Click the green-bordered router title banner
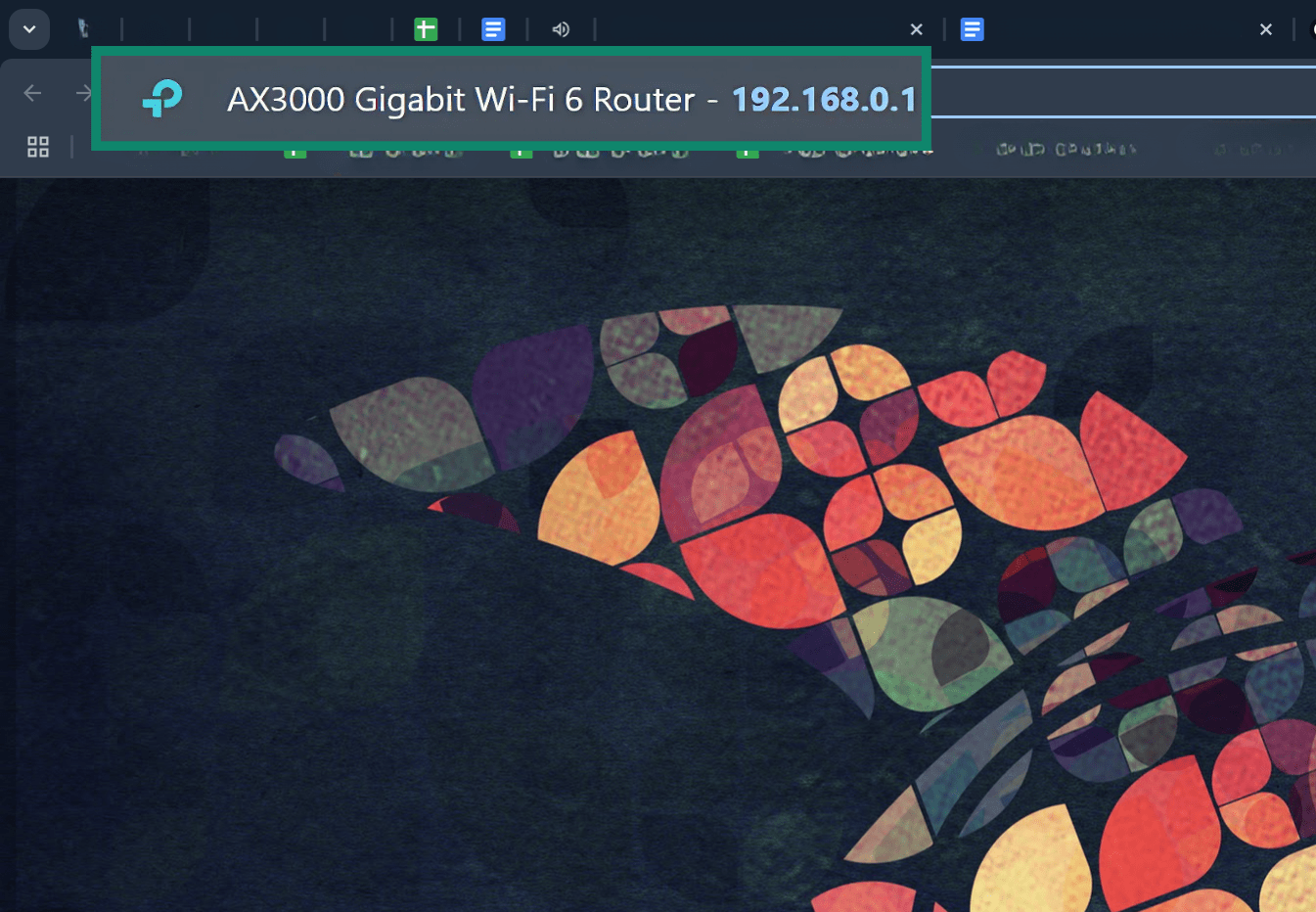 coord(511,99)
